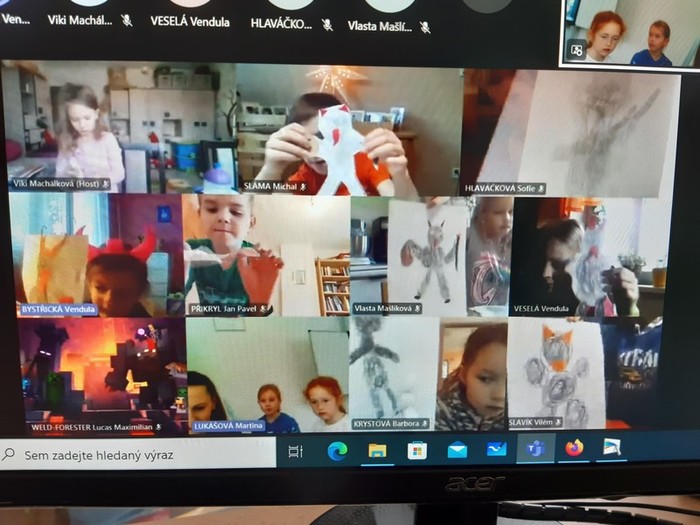
Task: Select the LUKÁŠOVÁ Martina video tile
Action: coord(268,375)
